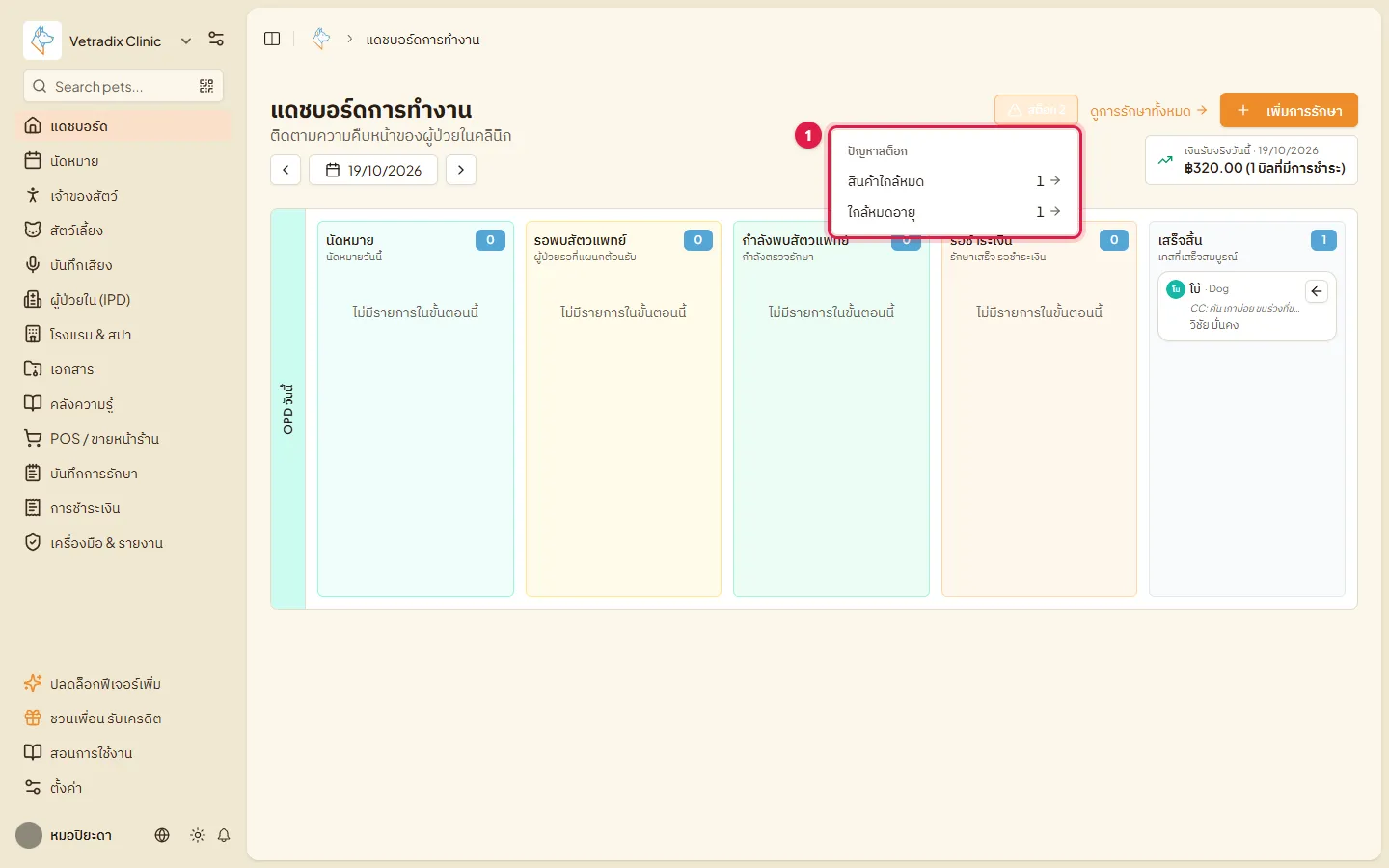
Task: Click the เครื่องมือ & รายงาน shield icon
Action: coord(33,543)
